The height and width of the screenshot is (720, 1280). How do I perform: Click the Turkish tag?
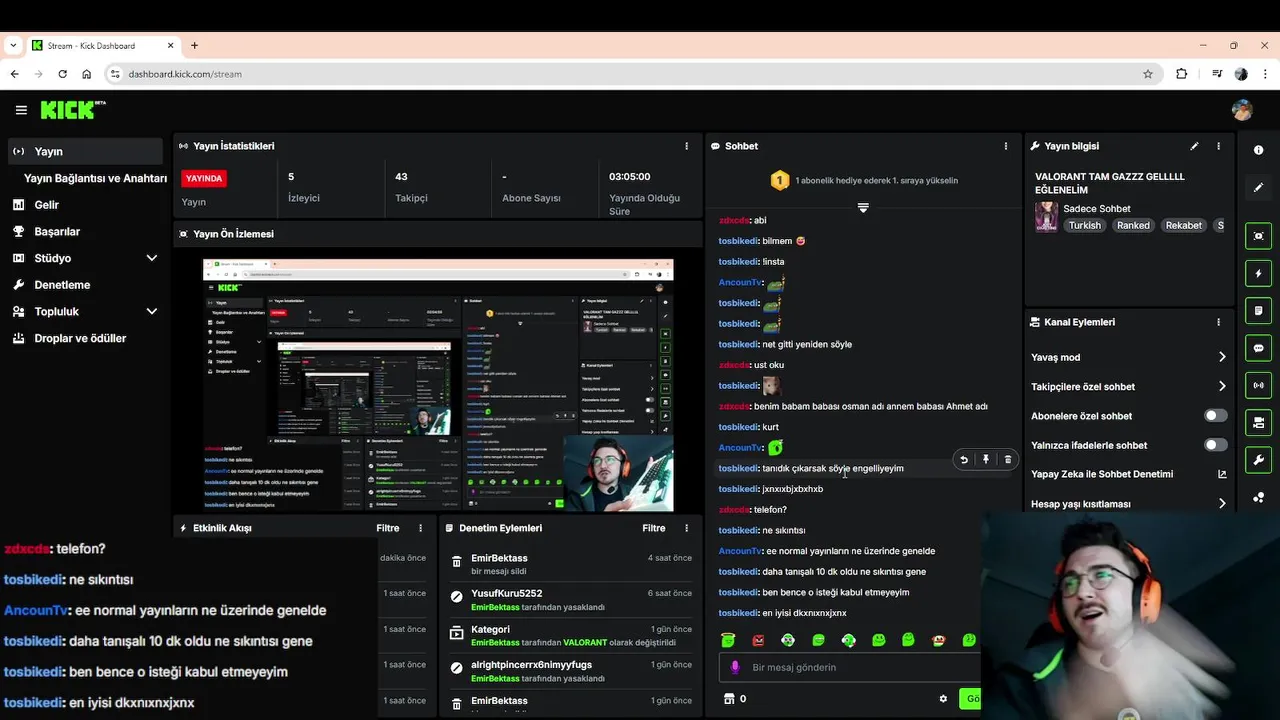coord(1084,226)
